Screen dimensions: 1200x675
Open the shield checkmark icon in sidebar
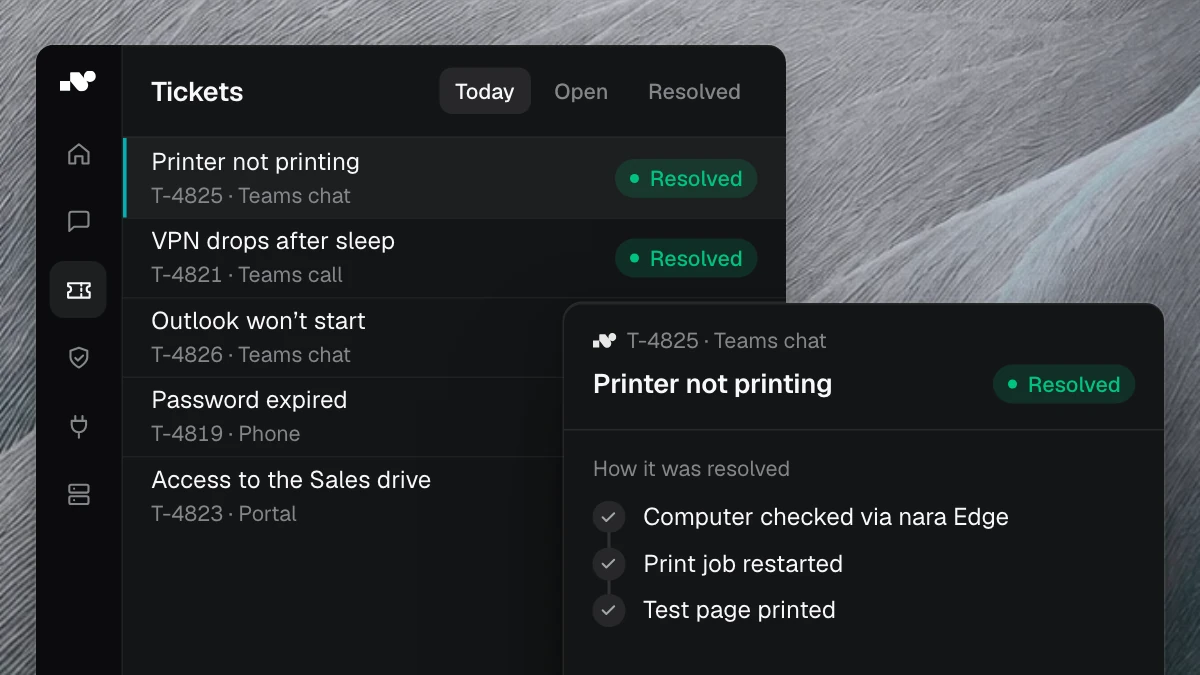pos(78,358)
